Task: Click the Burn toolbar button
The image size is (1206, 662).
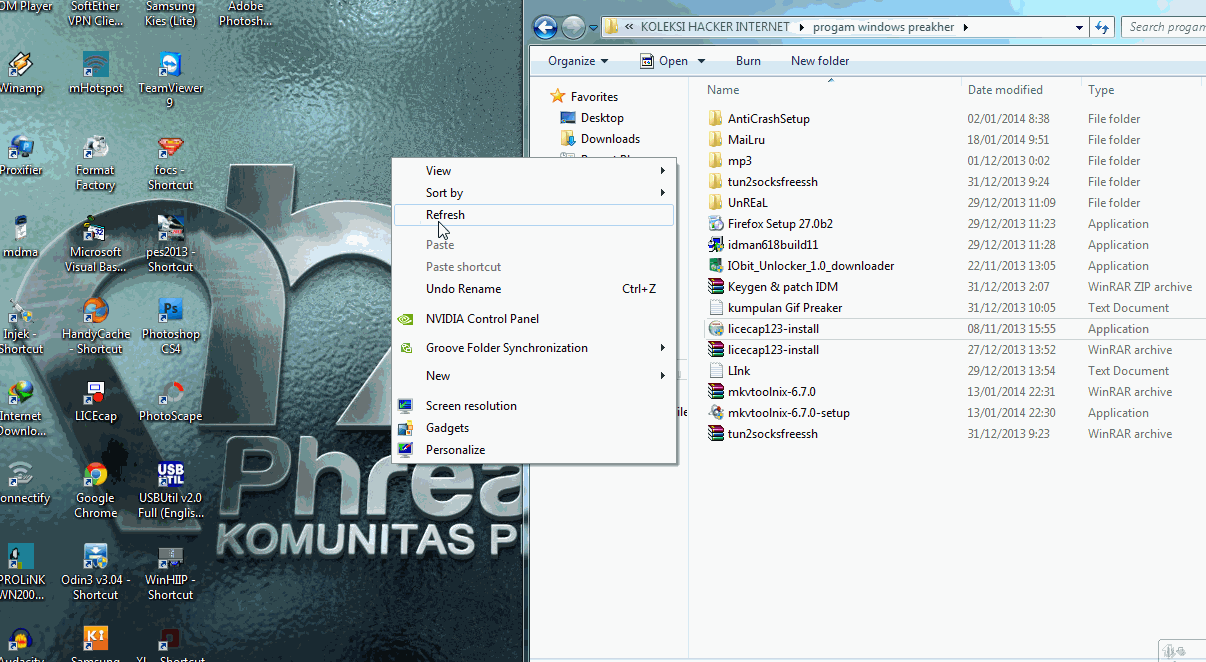Action: coord(748,61)
